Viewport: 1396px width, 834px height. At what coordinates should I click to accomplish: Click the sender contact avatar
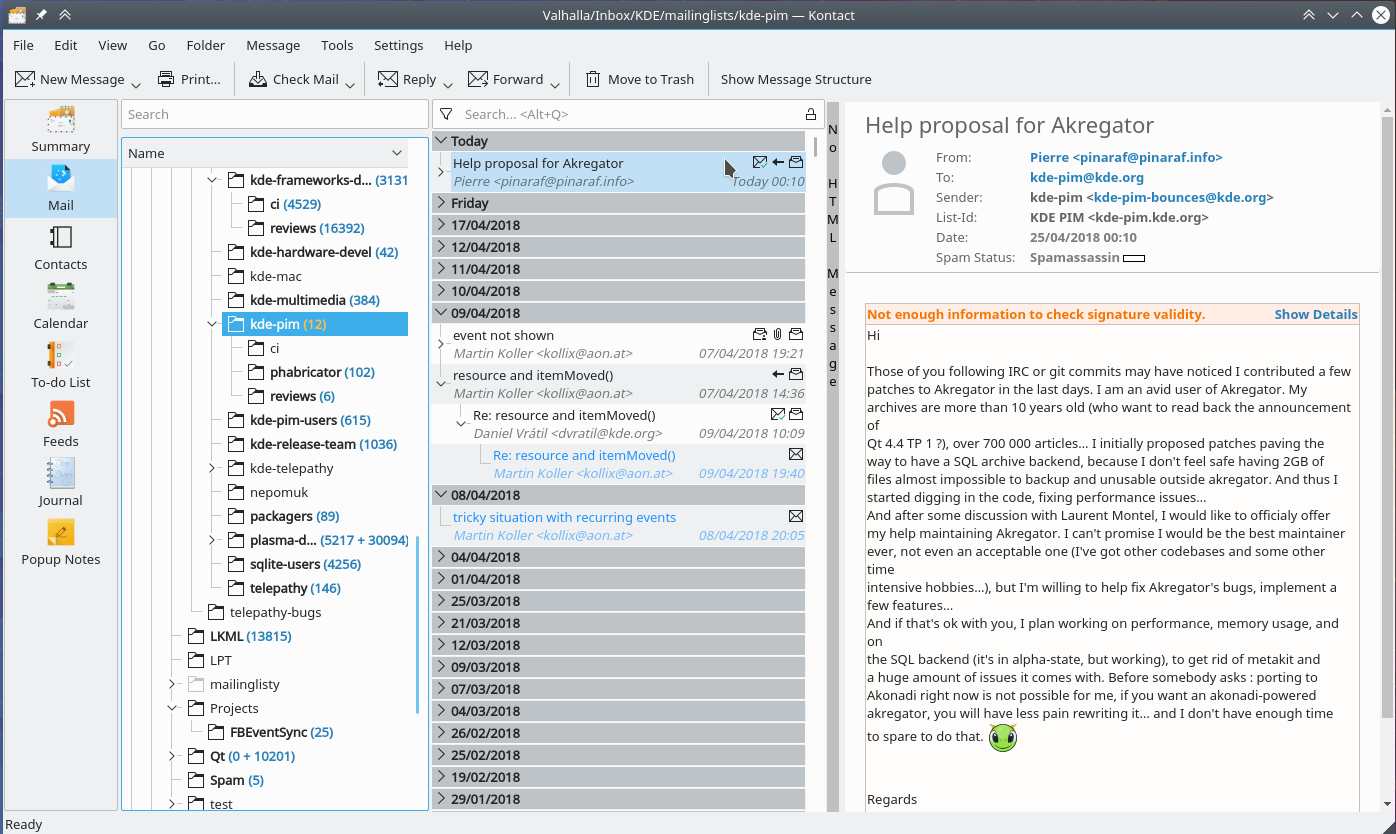click(x=895, y=183)
